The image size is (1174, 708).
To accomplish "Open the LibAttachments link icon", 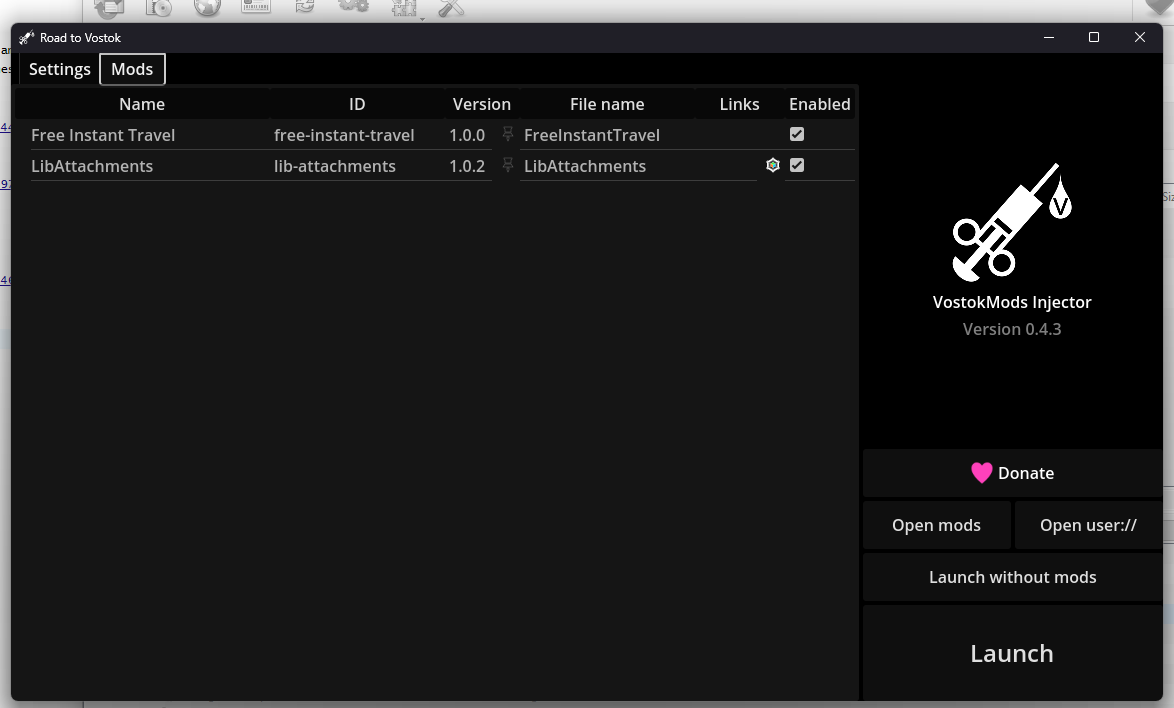I will click(x=772, y=165).
